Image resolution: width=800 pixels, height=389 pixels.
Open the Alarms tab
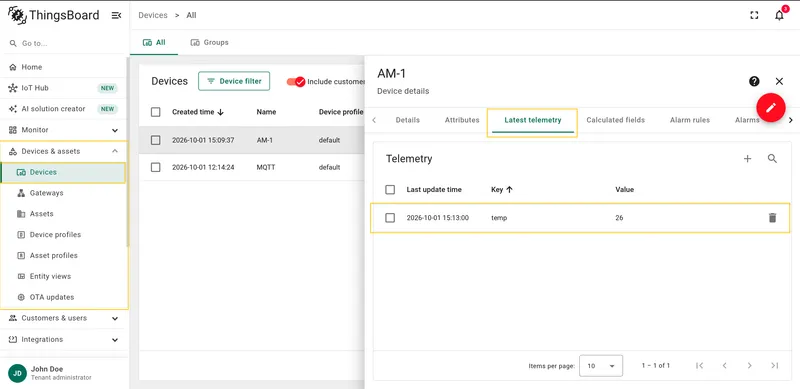click(747, 120)
